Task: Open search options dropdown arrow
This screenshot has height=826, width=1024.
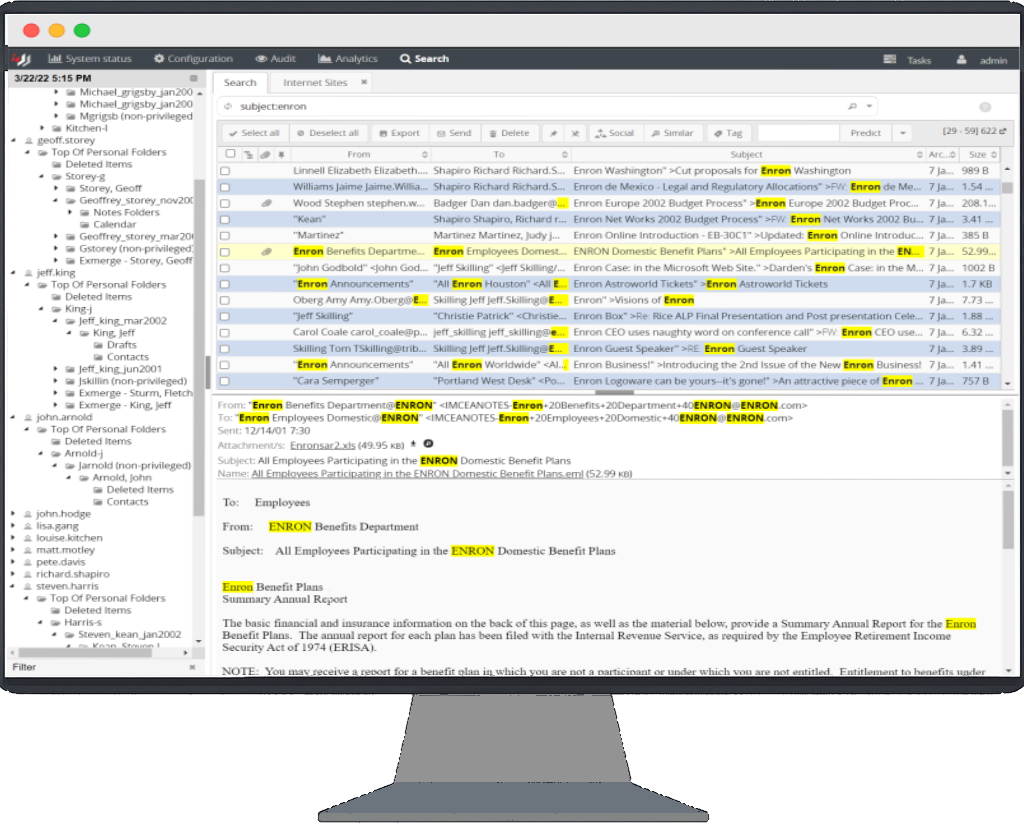Action: (x=869, y=106)
